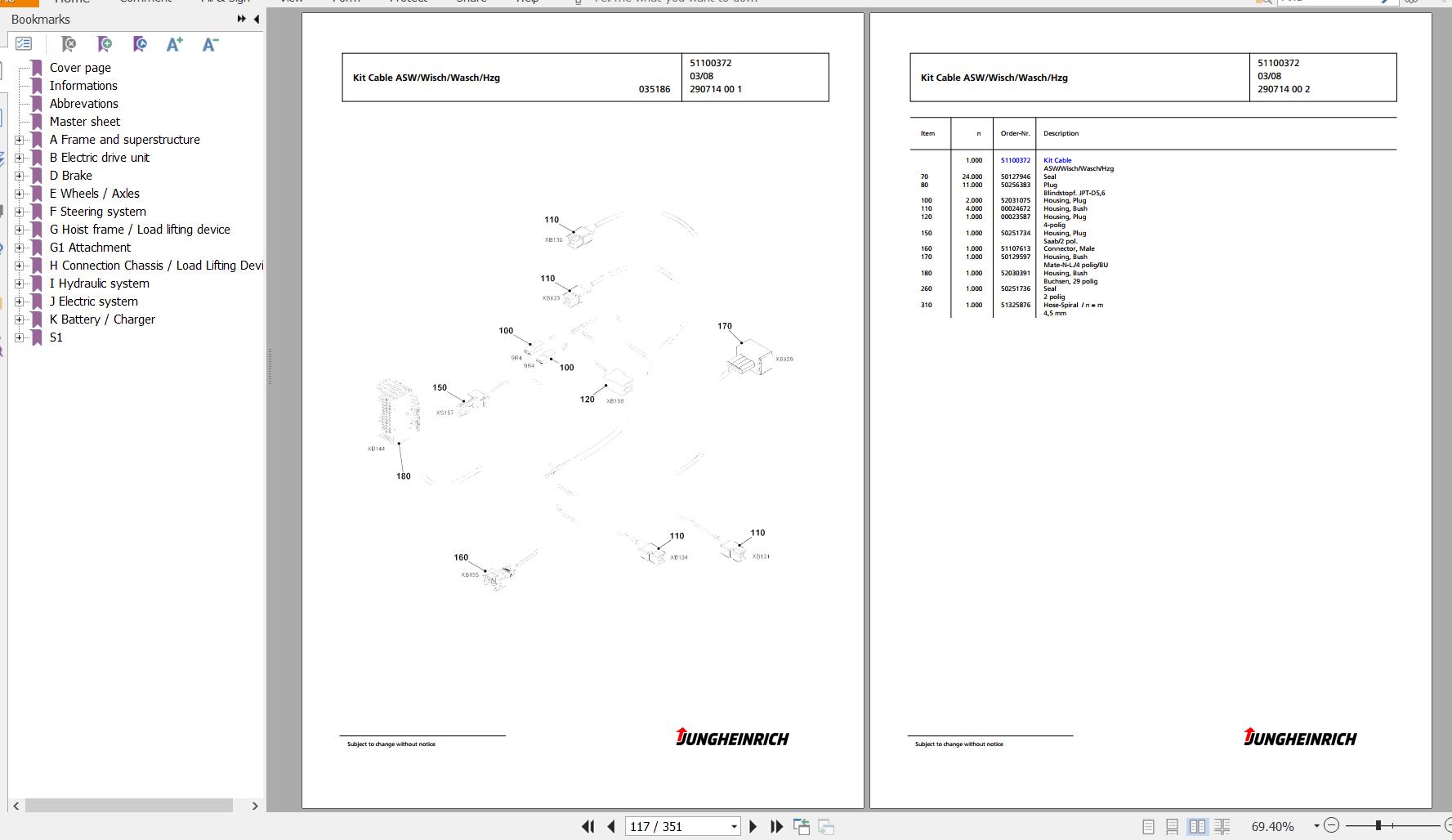Select K Battery / Charger bookmark label
The image size is (1452, 840).
(x=102, y=319)
